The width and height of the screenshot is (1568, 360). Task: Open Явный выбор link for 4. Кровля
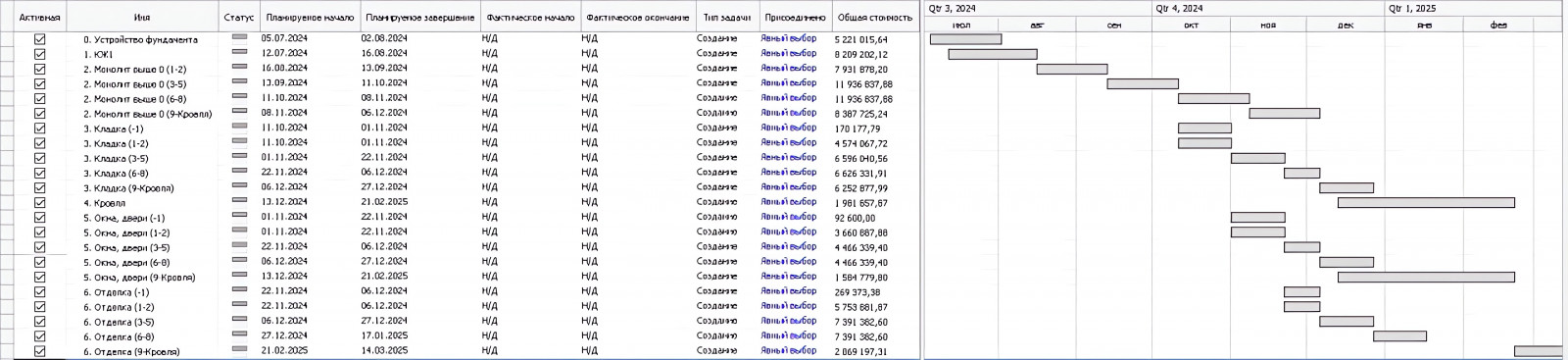click(789, 201)
